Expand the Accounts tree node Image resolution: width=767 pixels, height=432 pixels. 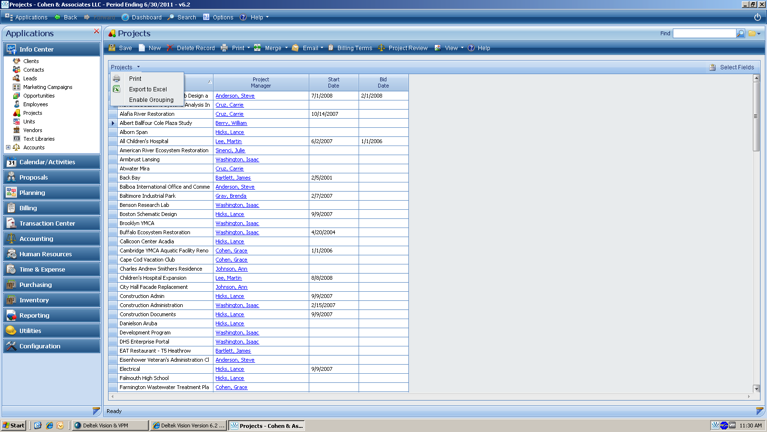coord(8,147)
